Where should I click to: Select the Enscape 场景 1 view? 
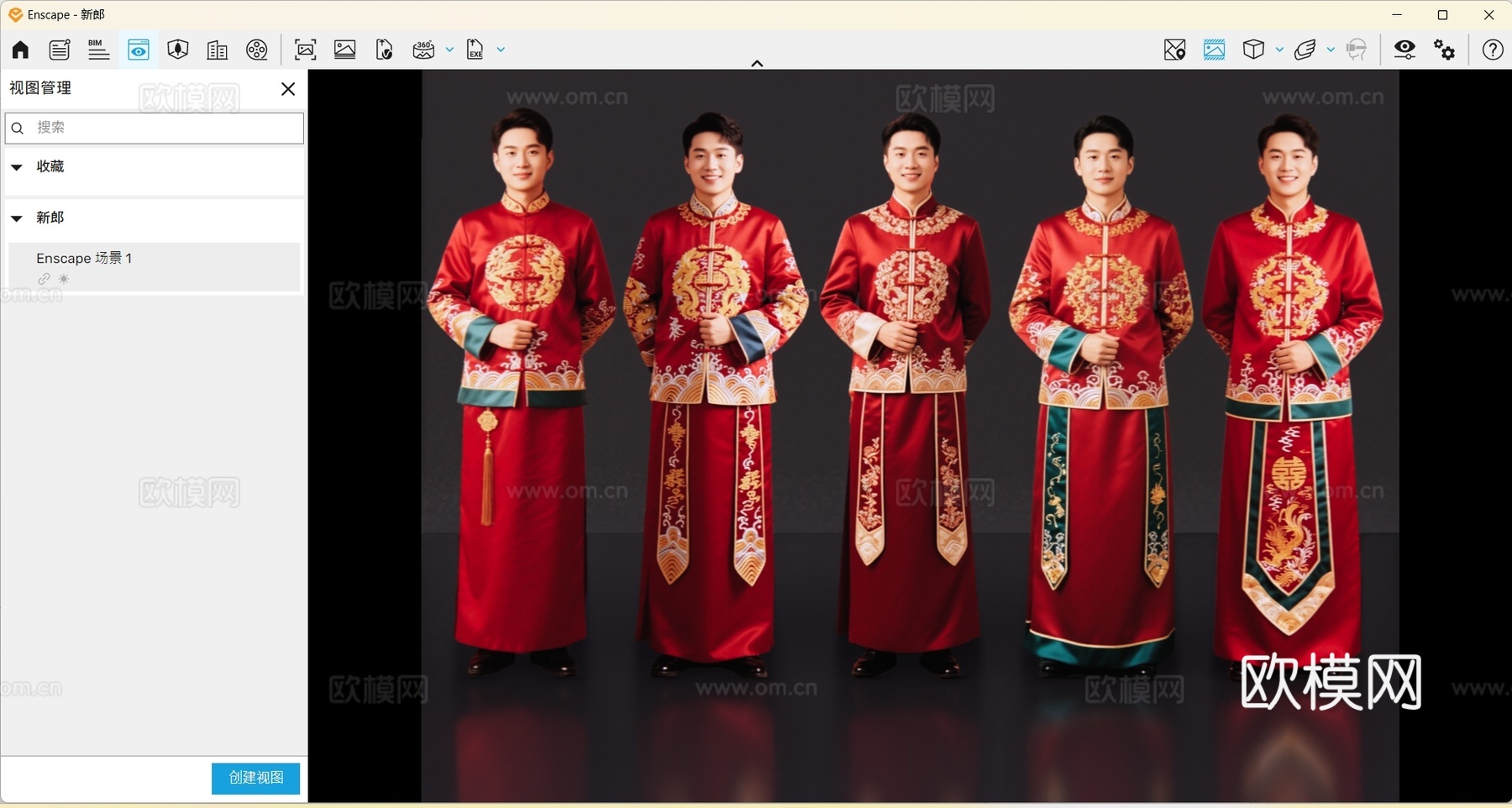(154, 267)
